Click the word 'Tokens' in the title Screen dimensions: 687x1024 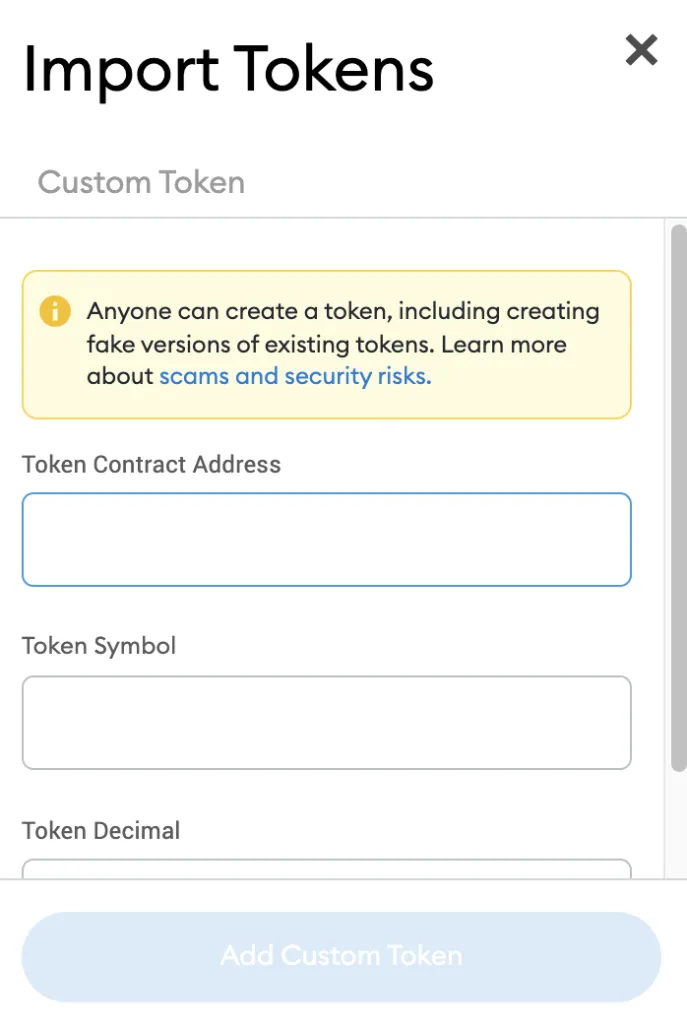click(x=334, y=69)
